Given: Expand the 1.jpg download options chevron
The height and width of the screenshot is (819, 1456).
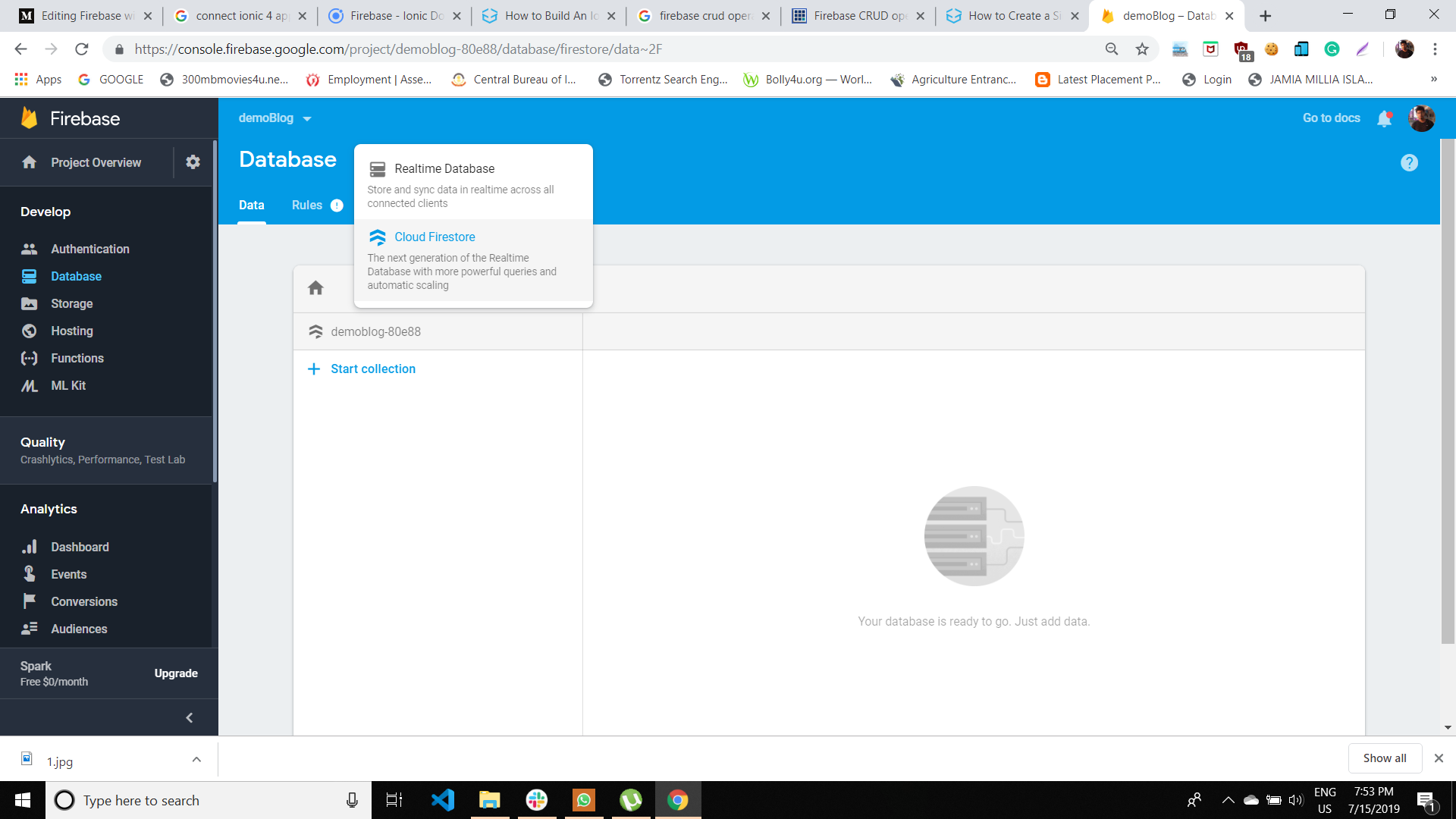Looking at the screenshot, I should (x=196, y=759).
